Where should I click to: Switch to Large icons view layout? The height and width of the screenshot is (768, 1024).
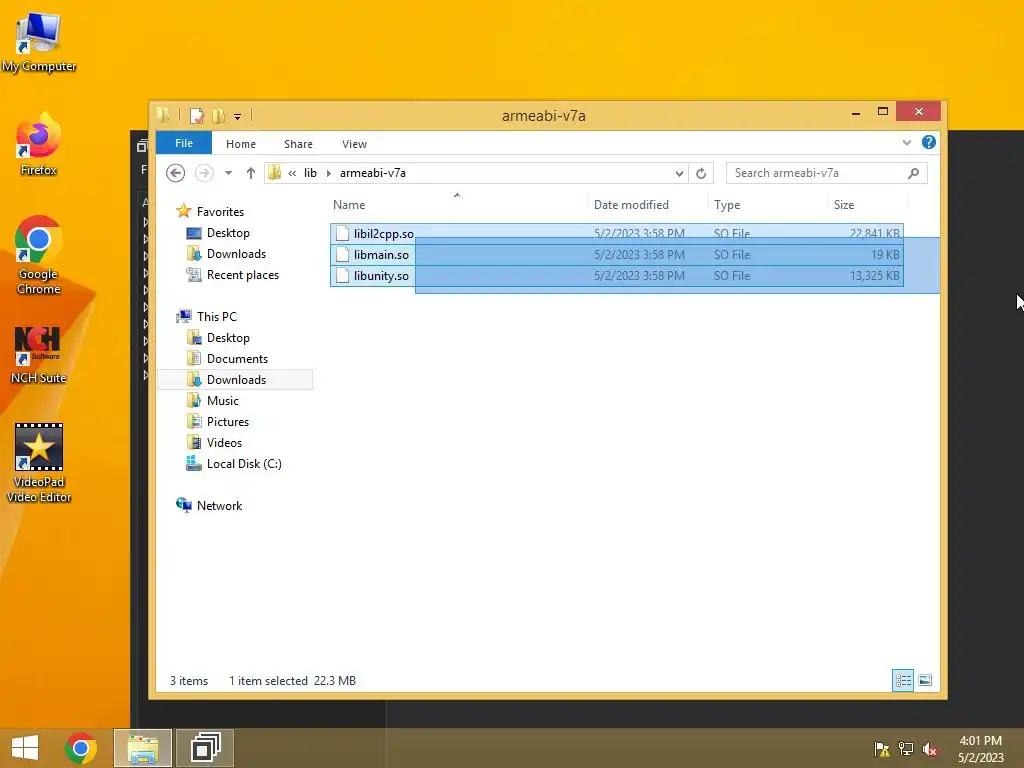click(925, 680)
